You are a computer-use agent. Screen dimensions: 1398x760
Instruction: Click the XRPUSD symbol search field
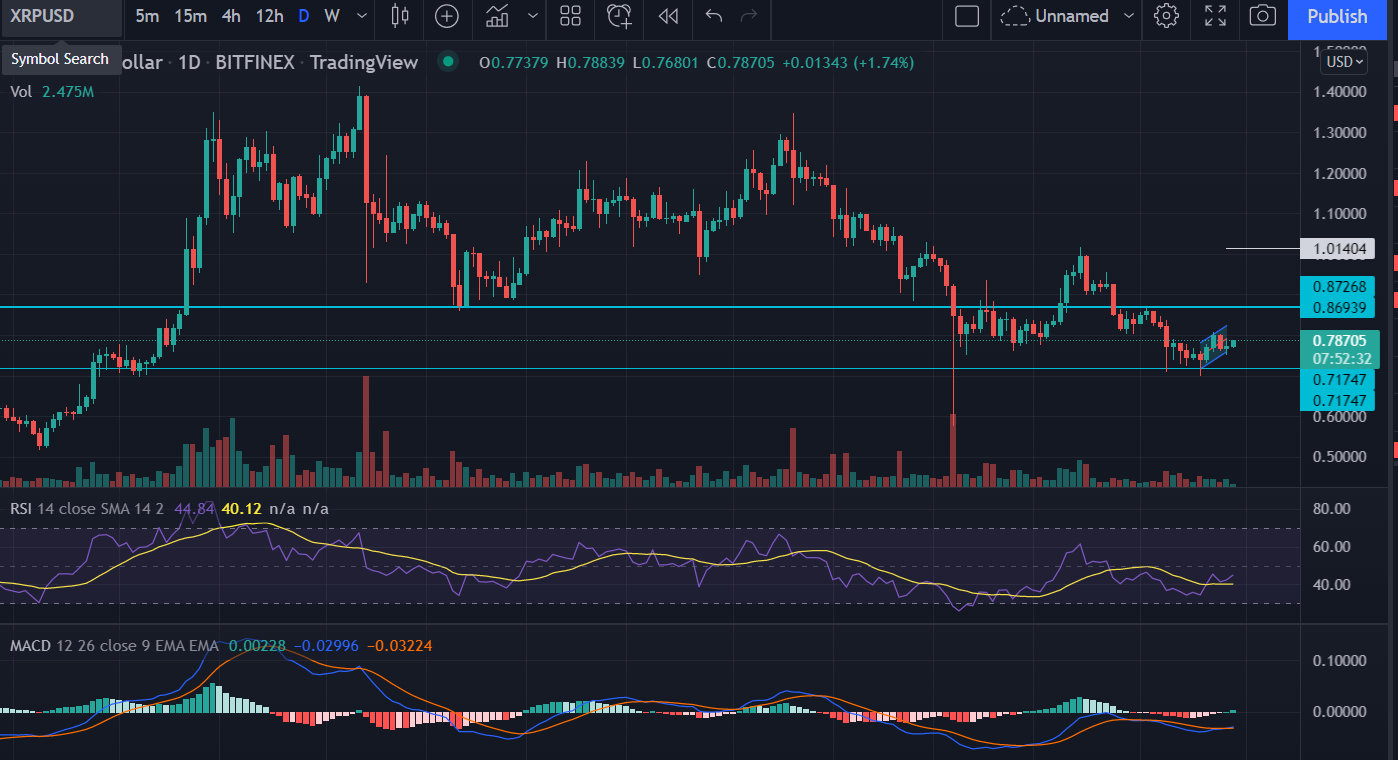pyautogui.click(x=62, y=16)
